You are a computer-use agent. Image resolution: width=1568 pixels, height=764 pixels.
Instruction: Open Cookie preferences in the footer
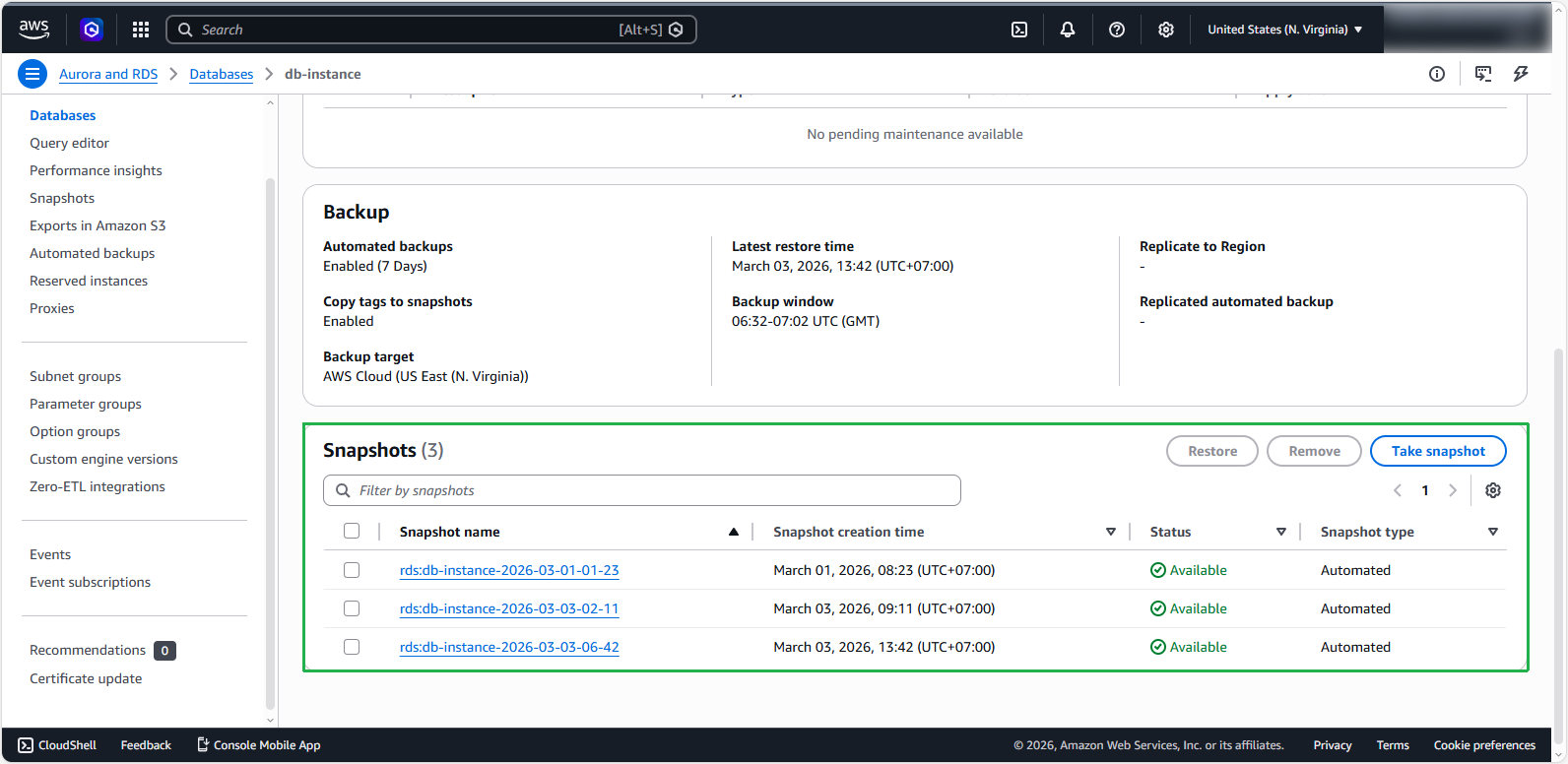click(1484, 745)
